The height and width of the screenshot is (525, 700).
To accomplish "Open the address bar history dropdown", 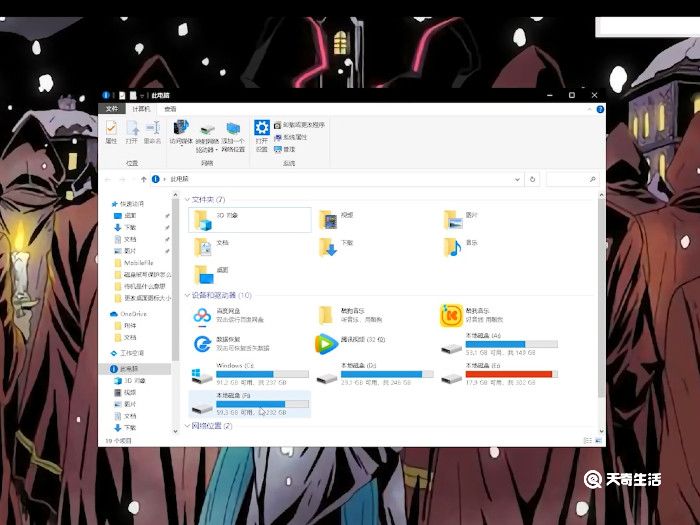I will [x=516, y=179].
